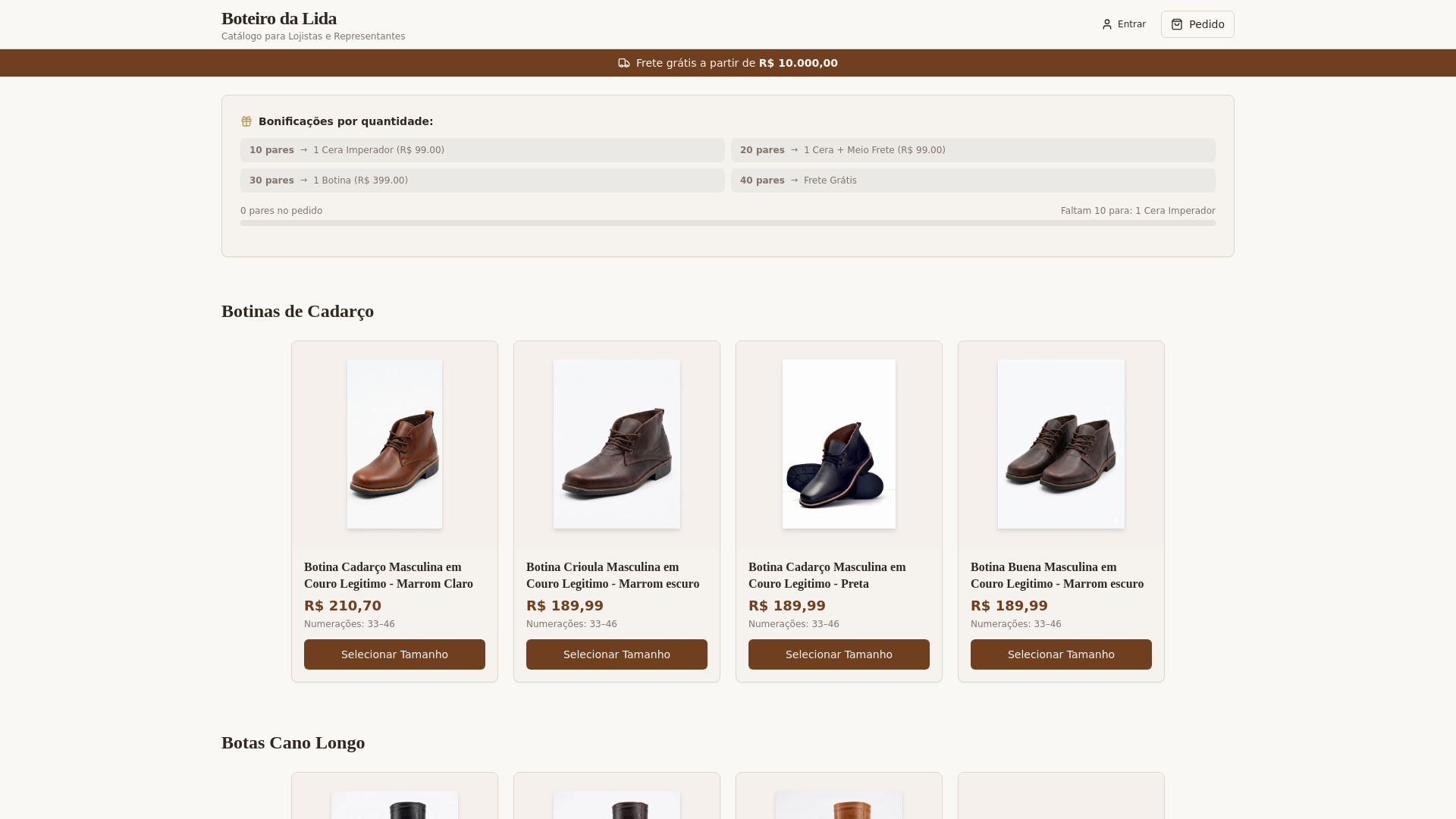Open the Botina Crioula product image
The width and height of the screenshot is (1456, 819).
pos(617,444)
